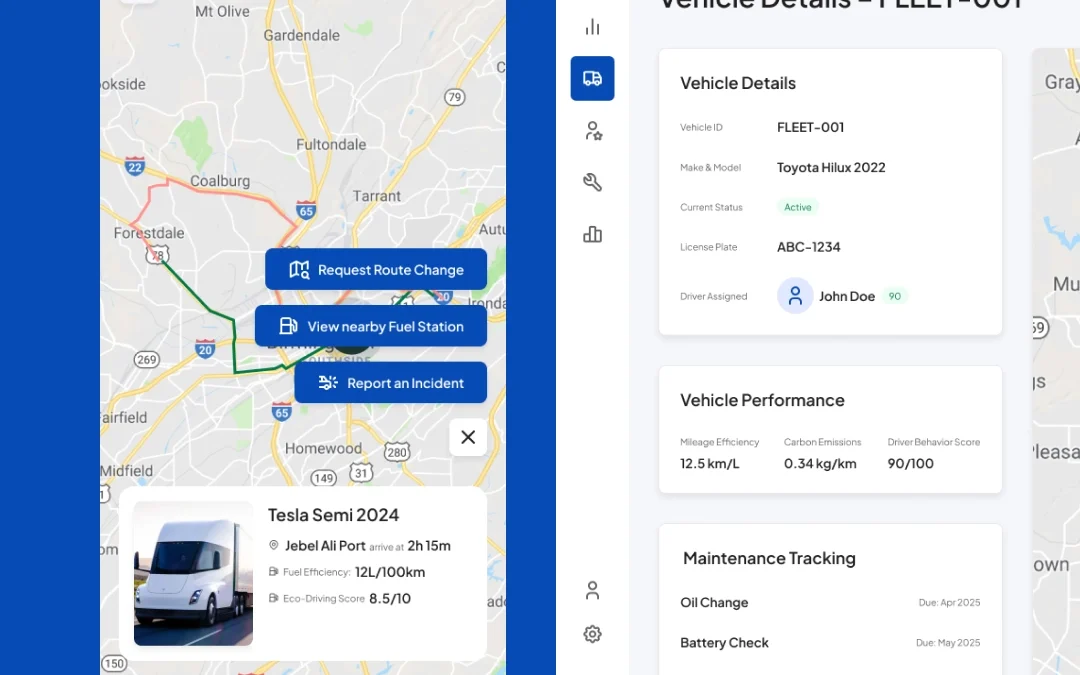The image size is (1080, 675).
Task: Click the 12.5 km/L mileage value
Action: 709,464
